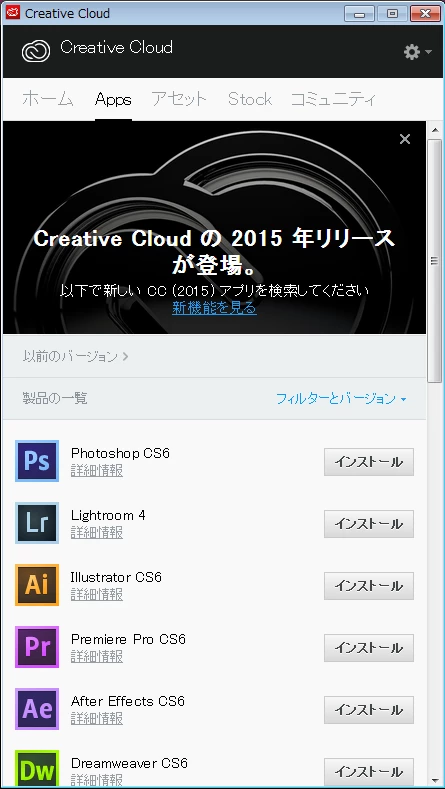445x789 pixels.
Task: Click the scrollbar up arrow
Action: coord(434,130)
